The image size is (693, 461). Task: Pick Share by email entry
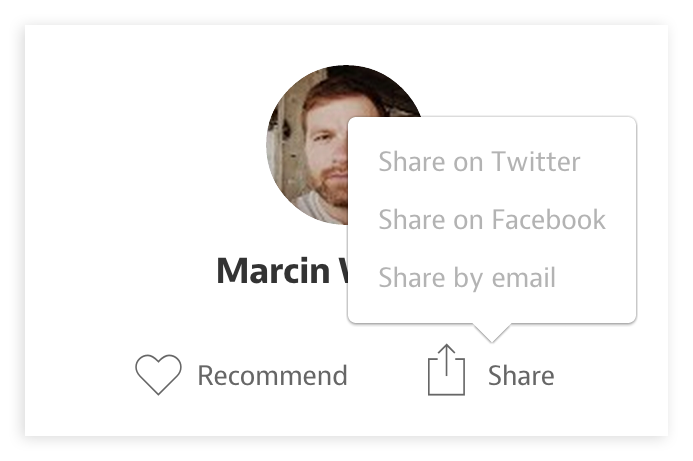tap(466, 278)
